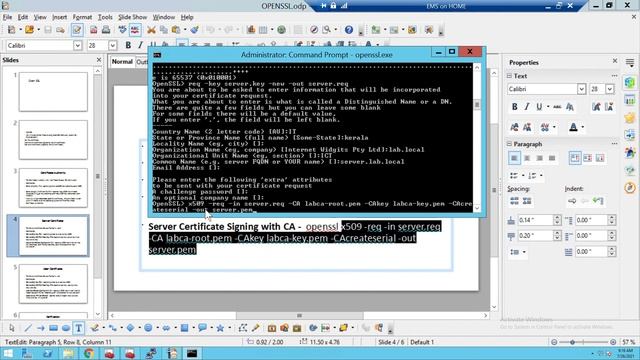Open Paragraph section more options ellipsis
This screenshot has width=640, height=360.
(x=614, y=144)
